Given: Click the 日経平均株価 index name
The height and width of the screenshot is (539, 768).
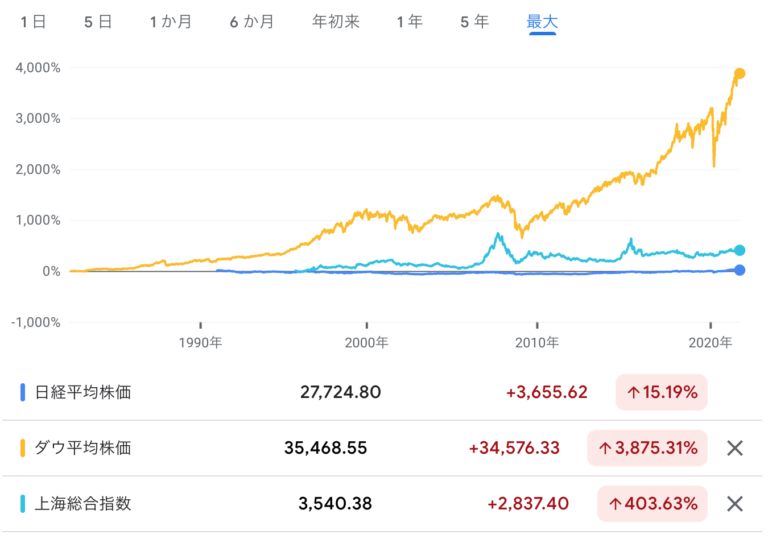Looking at the screenshot, I should point(83,392).
